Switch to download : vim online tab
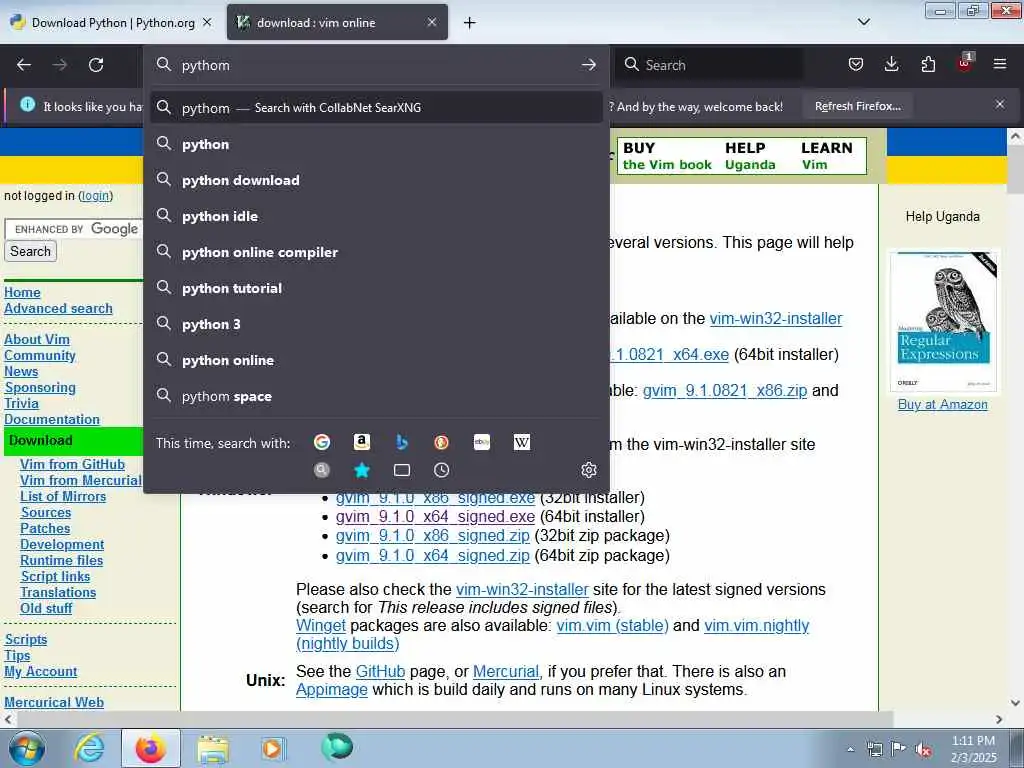Screen dimensions: 1024x768 (x=337, y=23)
